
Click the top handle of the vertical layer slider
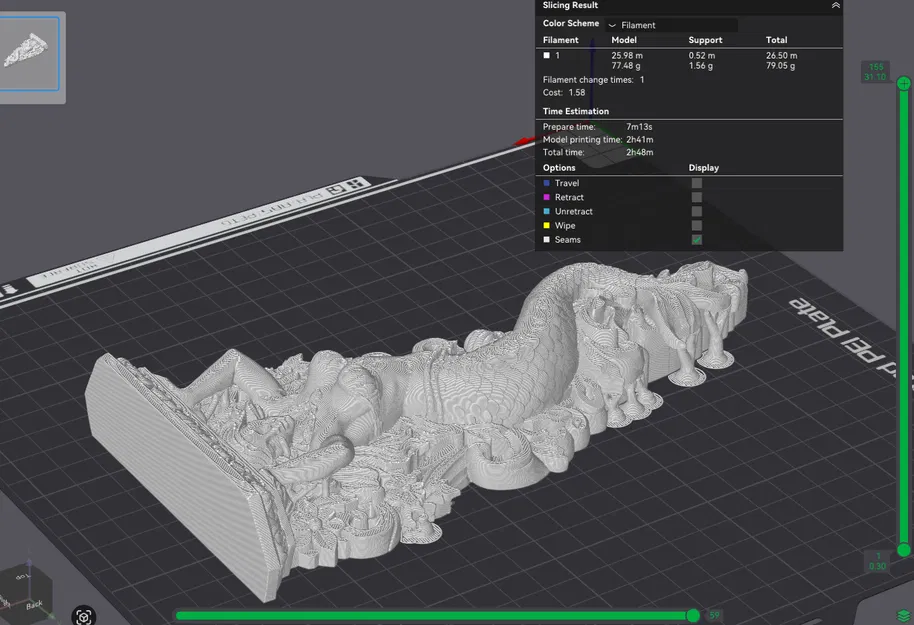tap(904, 84)
